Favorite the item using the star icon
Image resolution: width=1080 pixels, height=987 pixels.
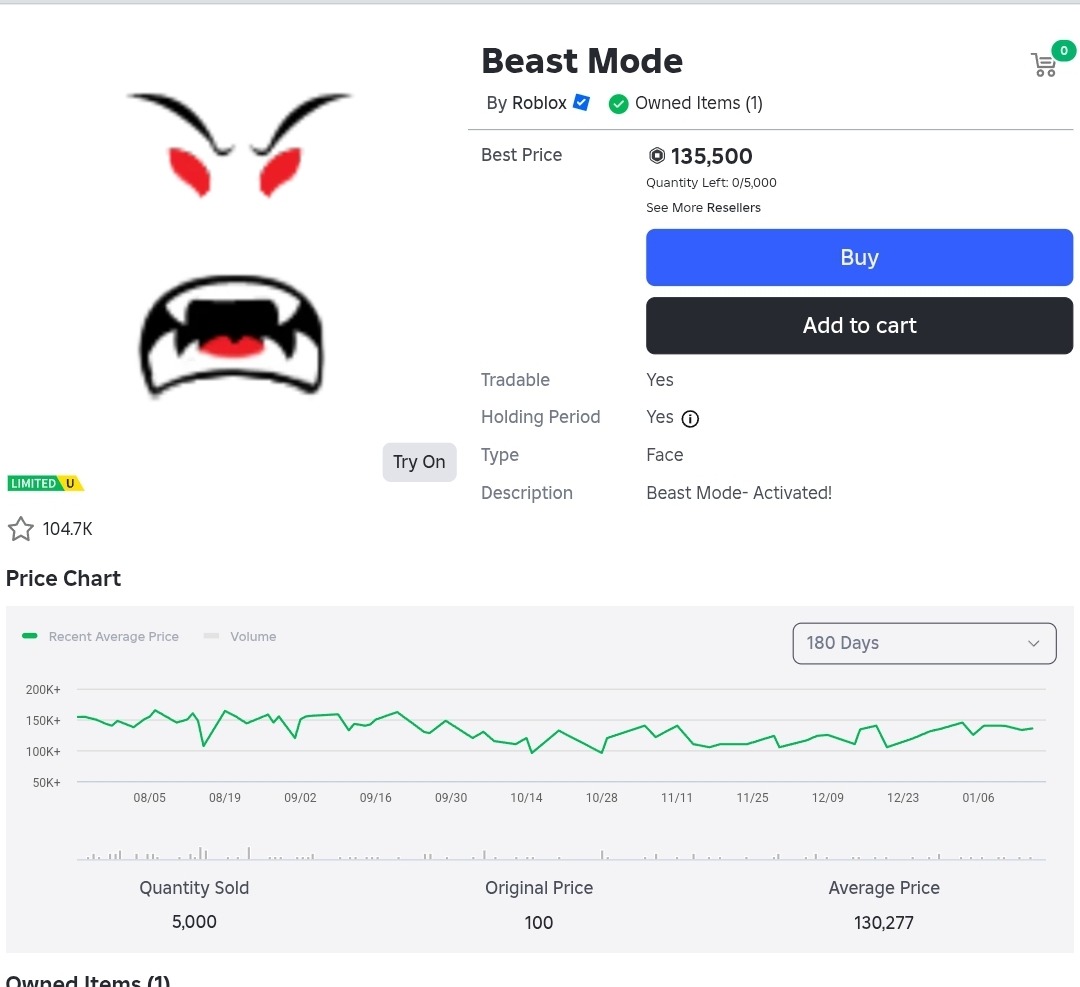(x=20, y=528)
